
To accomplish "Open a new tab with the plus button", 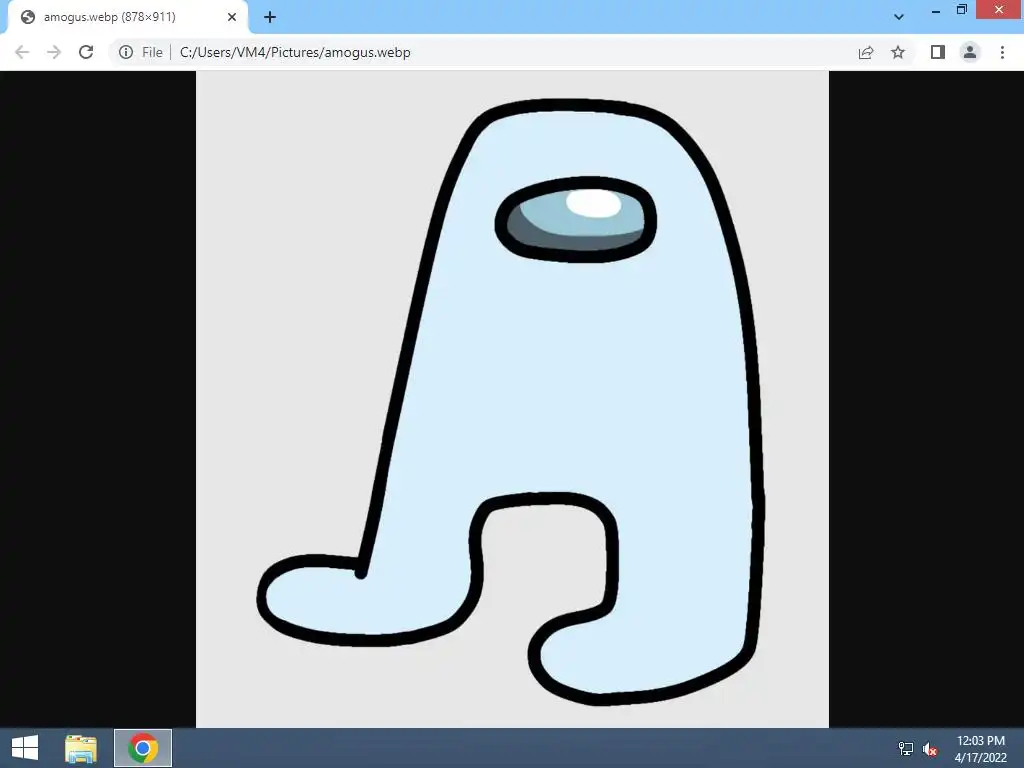I will (x=270, y=17).
